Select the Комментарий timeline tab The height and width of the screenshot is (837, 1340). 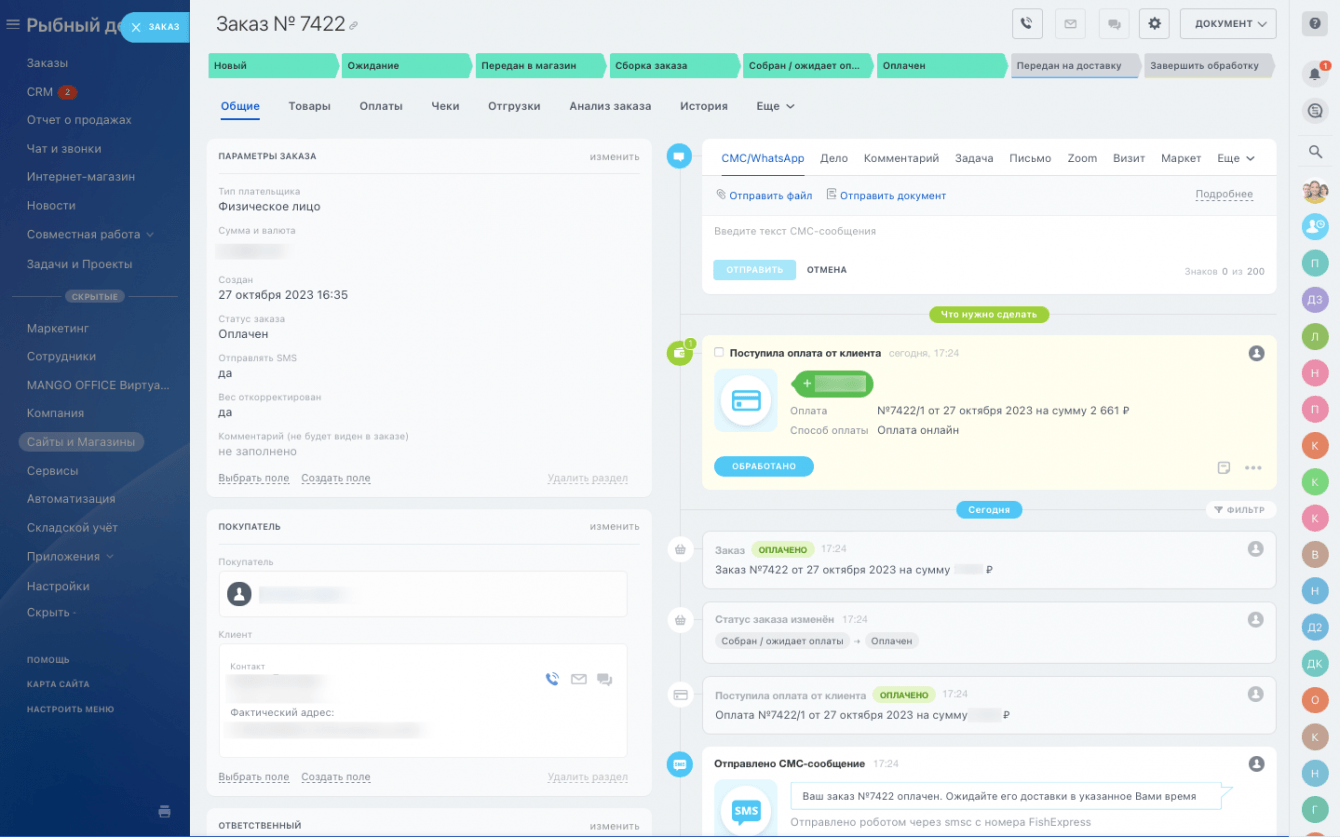tap(901, 158)
